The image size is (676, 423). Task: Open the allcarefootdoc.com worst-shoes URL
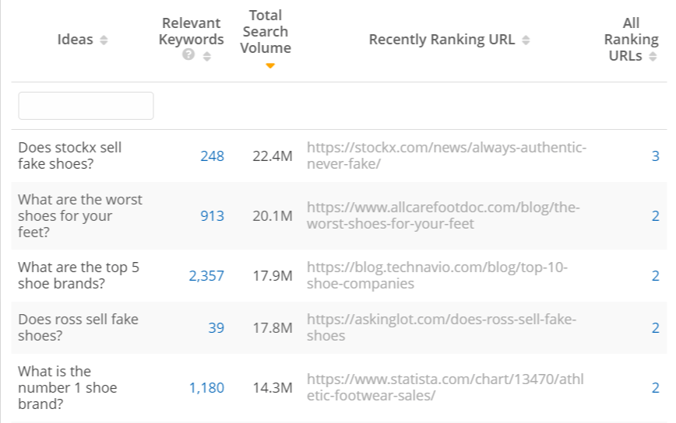(x=443, y=216)
